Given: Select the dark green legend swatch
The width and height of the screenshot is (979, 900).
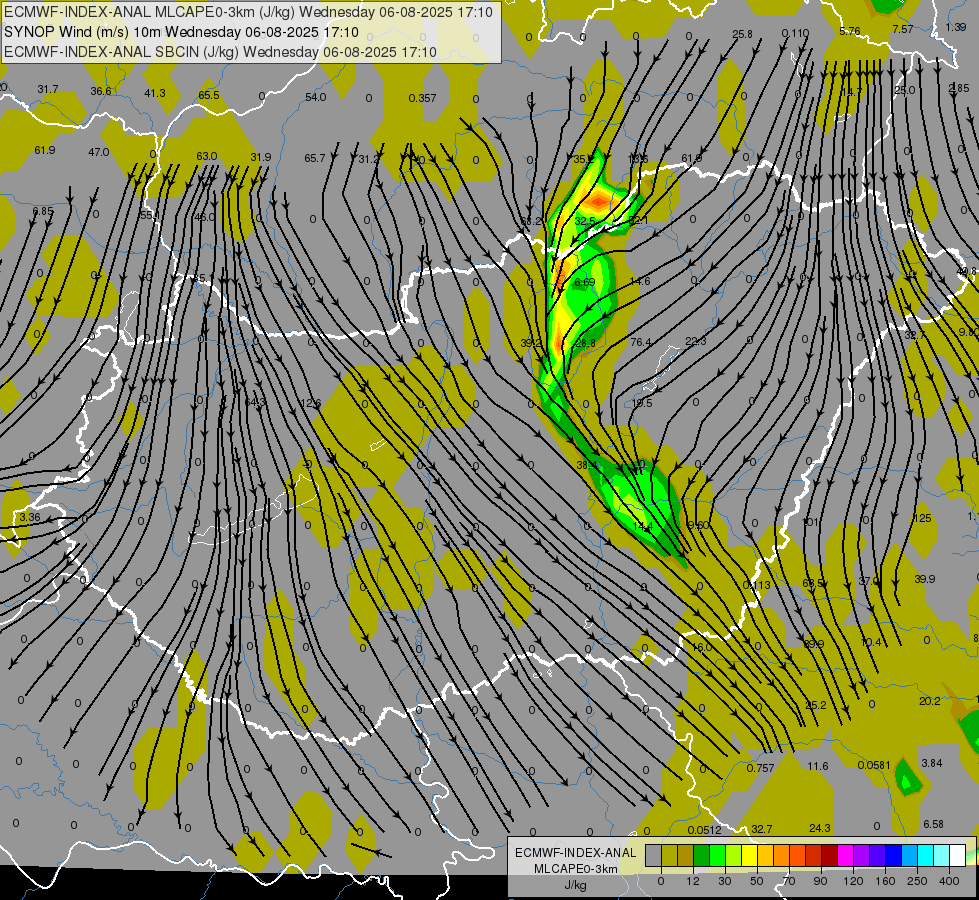Looking at the screenshot, I should (702, 855).
